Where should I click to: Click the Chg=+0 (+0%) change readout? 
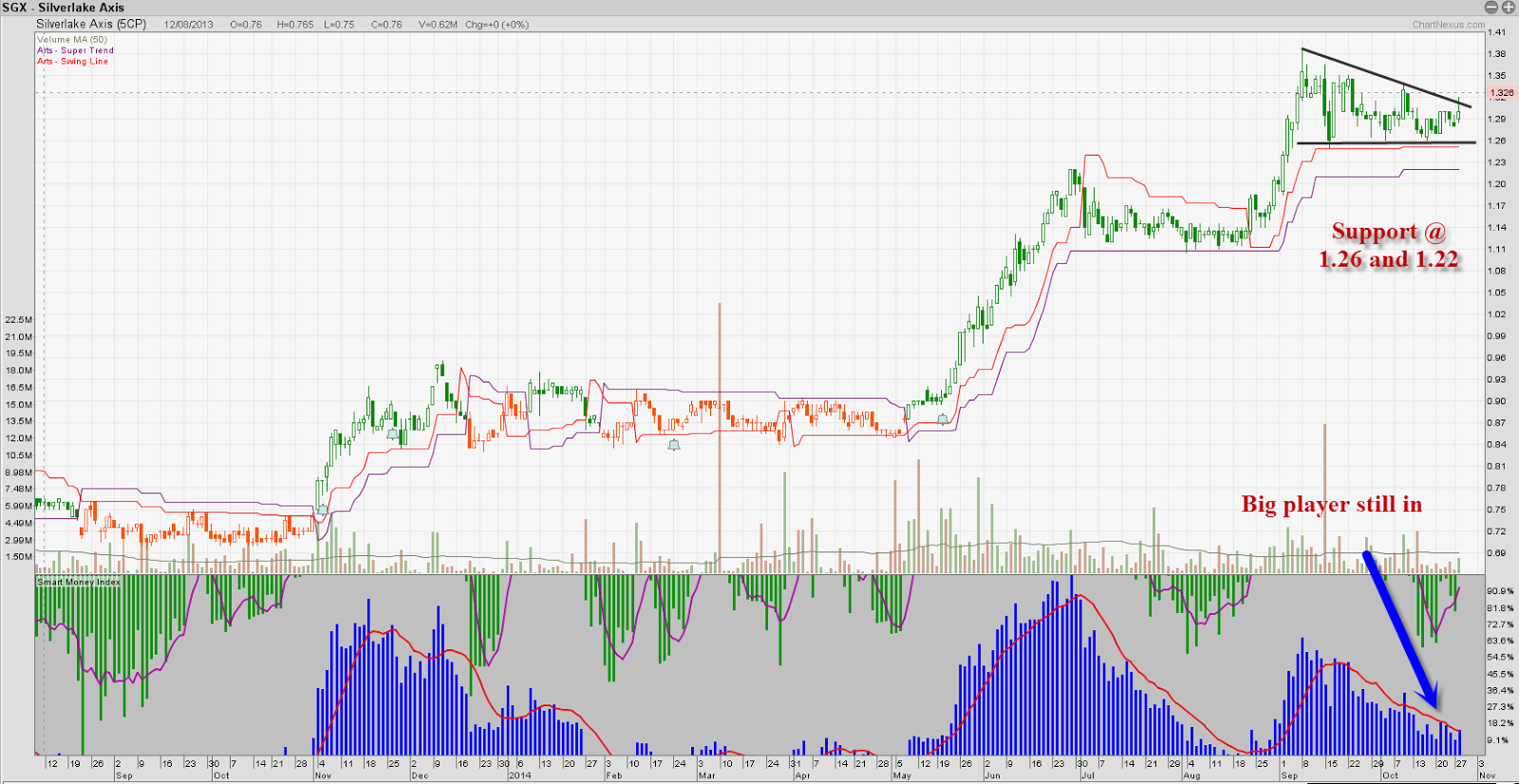pyautogui.click(x=497, y=25)
